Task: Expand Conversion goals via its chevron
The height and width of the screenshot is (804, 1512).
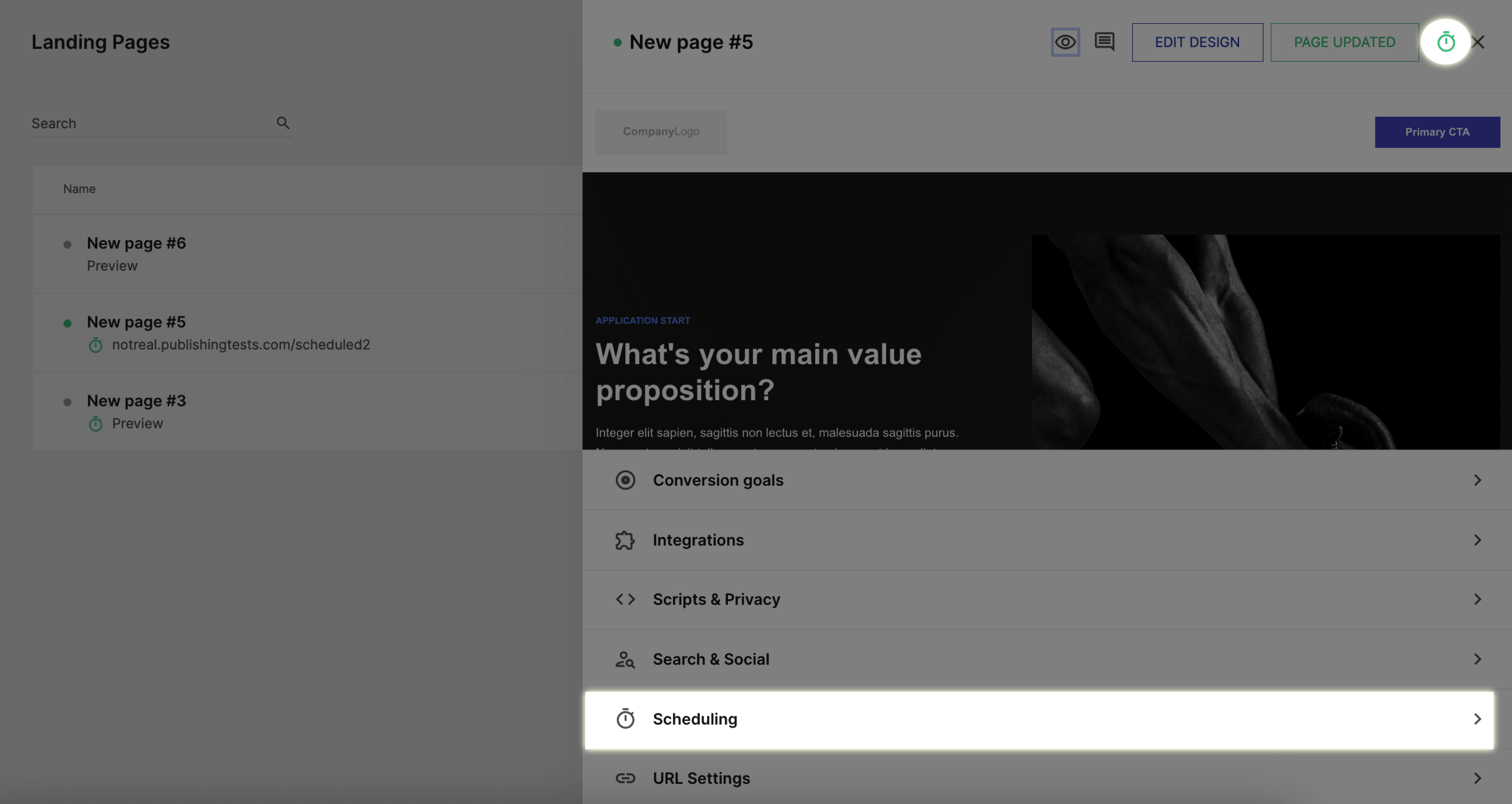Action: pos(1477,481)
